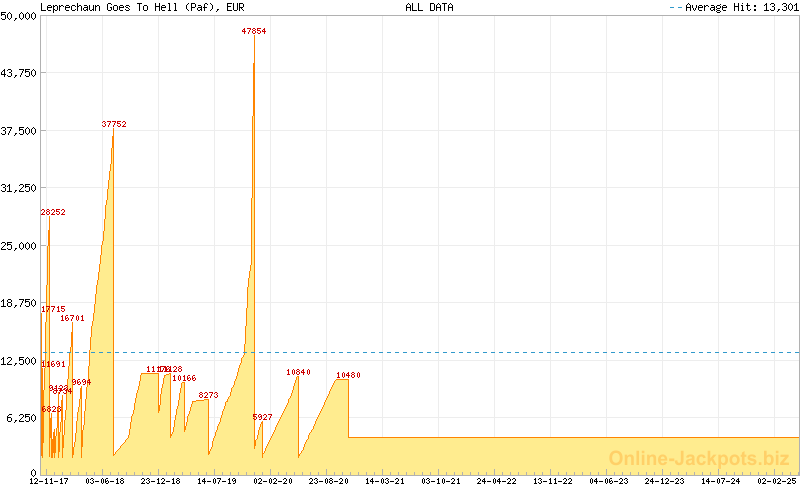This screenshot has width=800, height=490.
Task: Select the 02-02-25 x-axis date
Action: pos(776,481)
